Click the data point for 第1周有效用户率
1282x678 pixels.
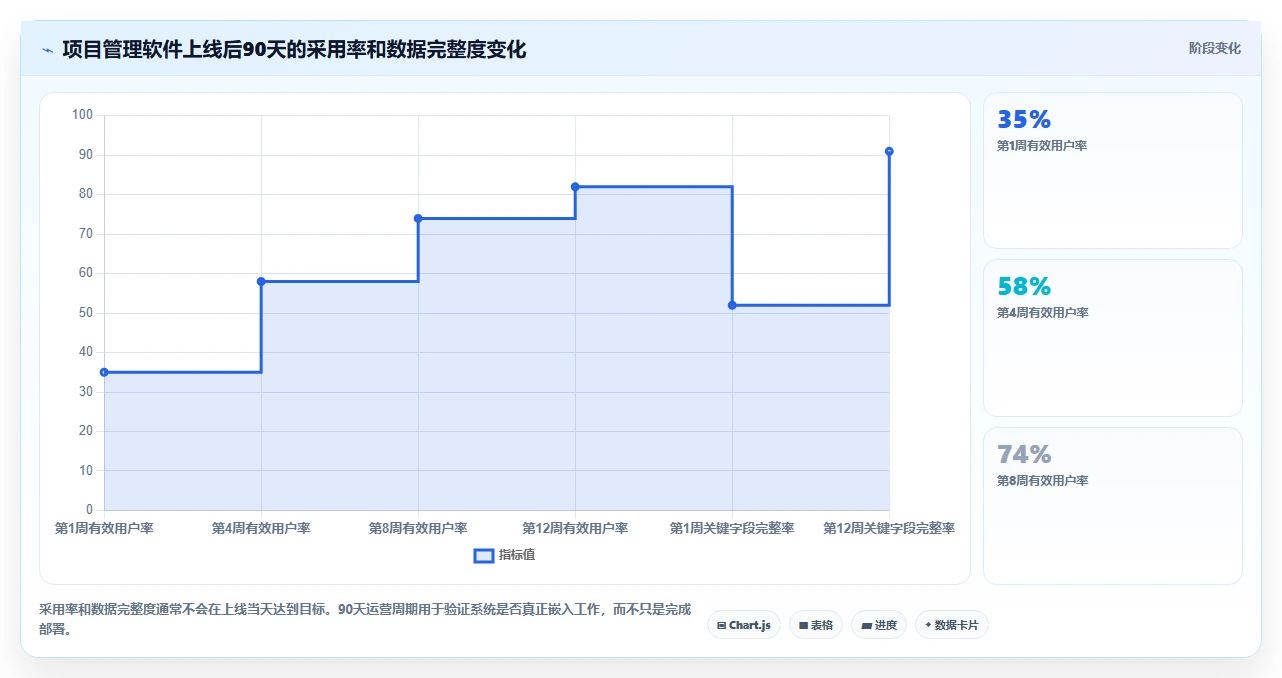(x=104, y=372)
